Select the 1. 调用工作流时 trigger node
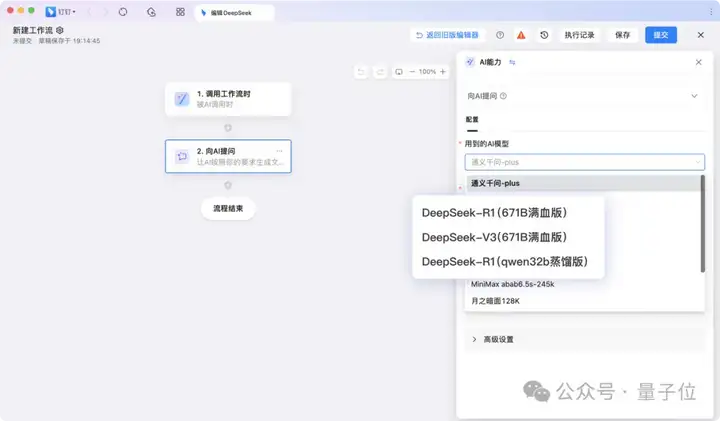Screen dimensions: 720x421 pos(228,99)
